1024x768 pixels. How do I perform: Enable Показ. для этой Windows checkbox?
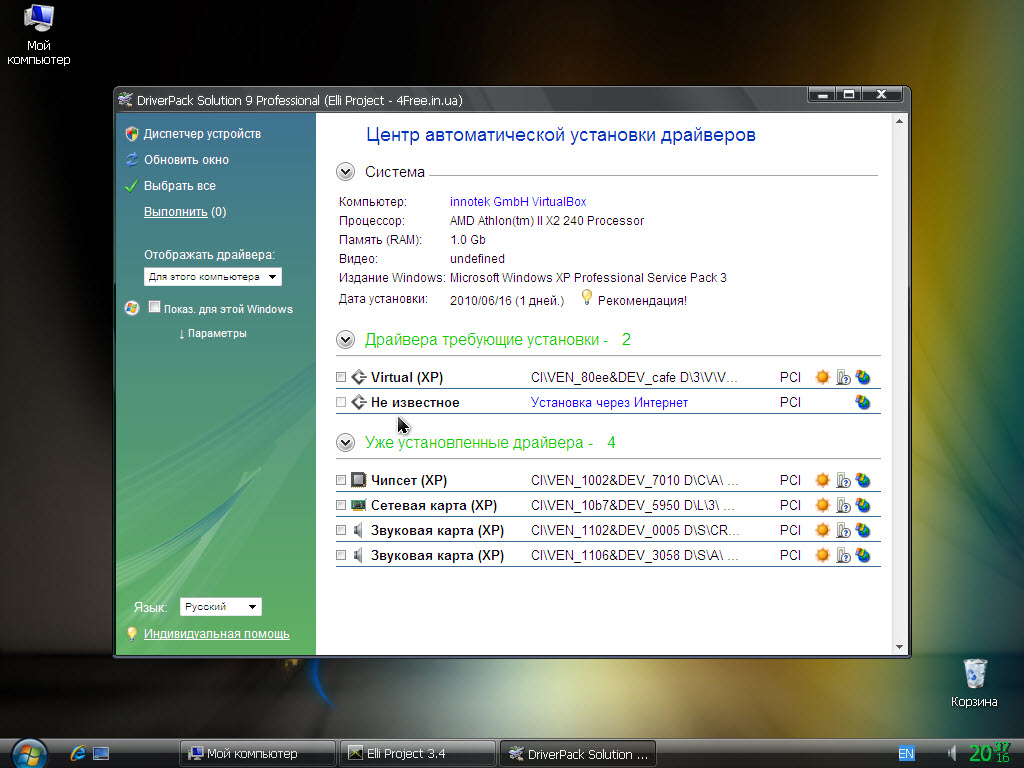pos(154,307)
